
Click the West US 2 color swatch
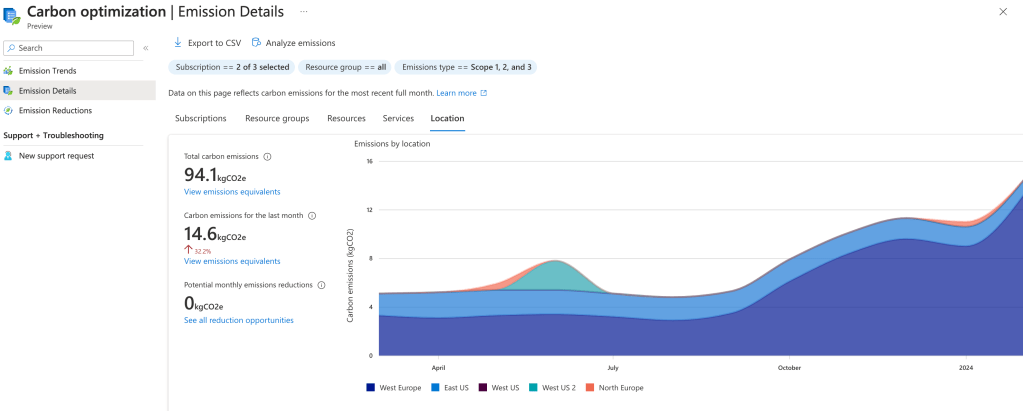[x=535, y=387]
